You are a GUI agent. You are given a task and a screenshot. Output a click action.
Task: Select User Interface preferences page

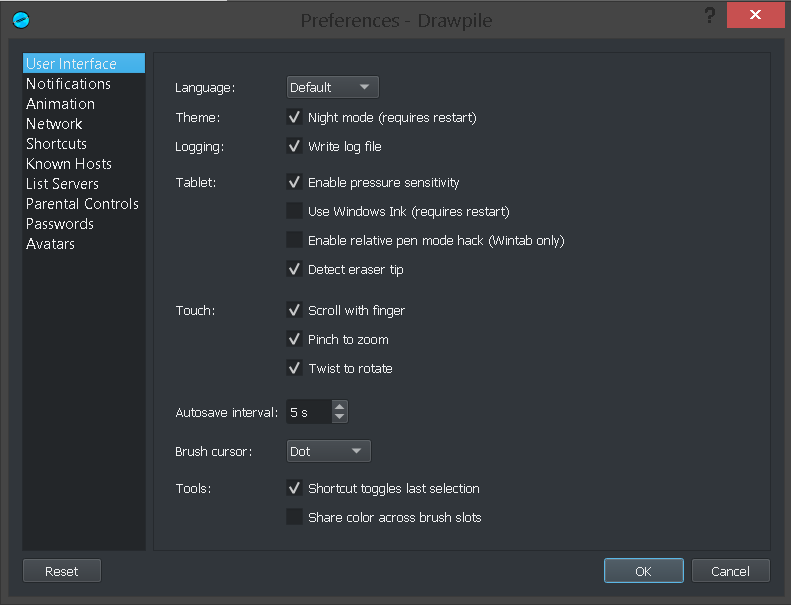[84, 64]
